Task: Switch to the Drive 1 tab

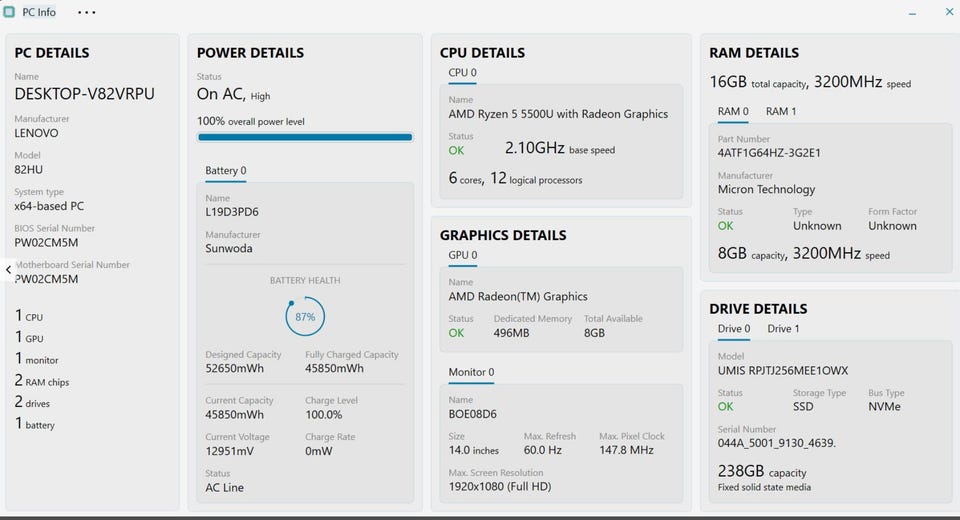Action: pos(783,329)
